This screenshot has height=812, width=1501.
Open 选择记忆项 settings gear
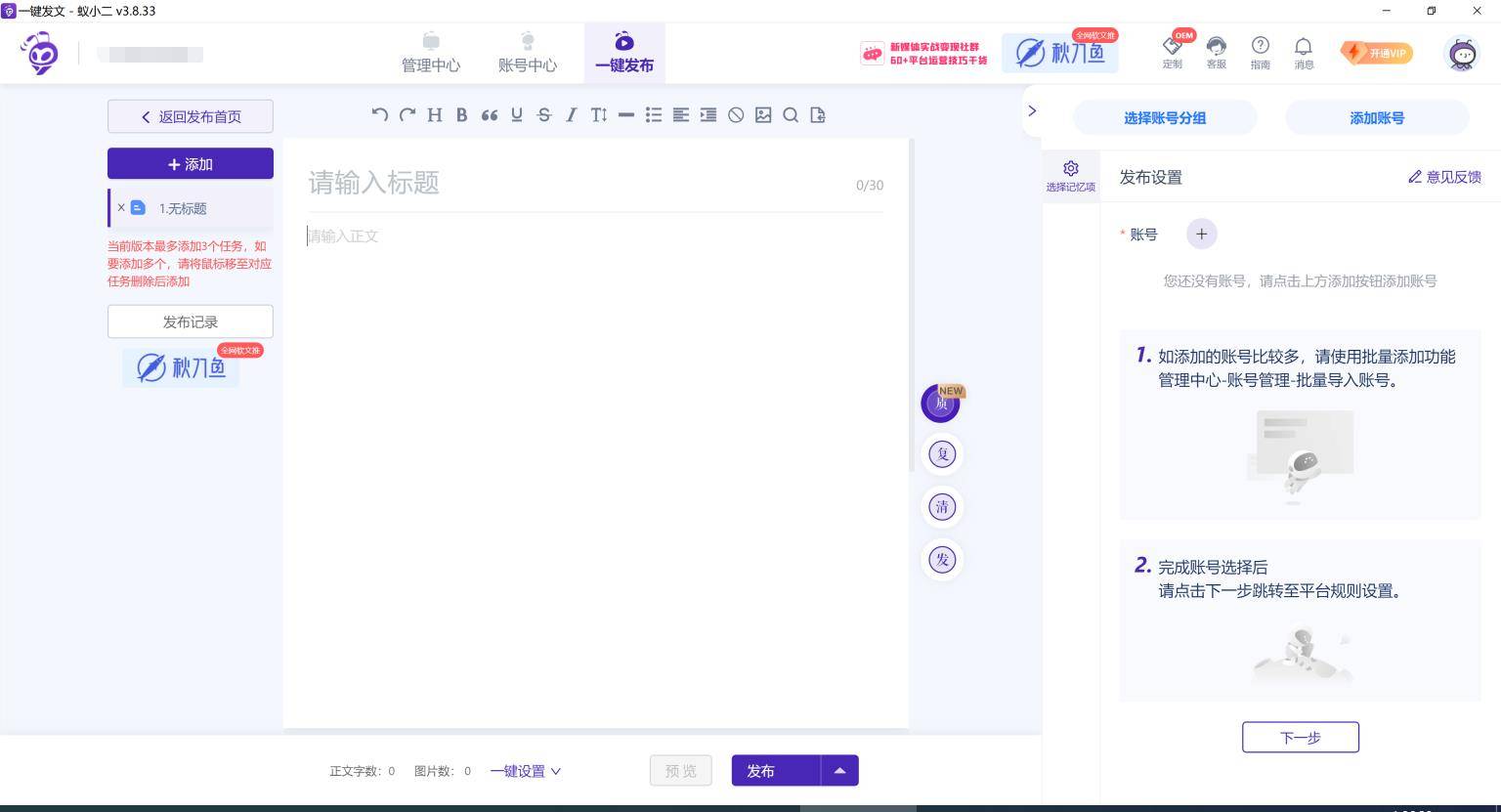[x=1071, y=176]
